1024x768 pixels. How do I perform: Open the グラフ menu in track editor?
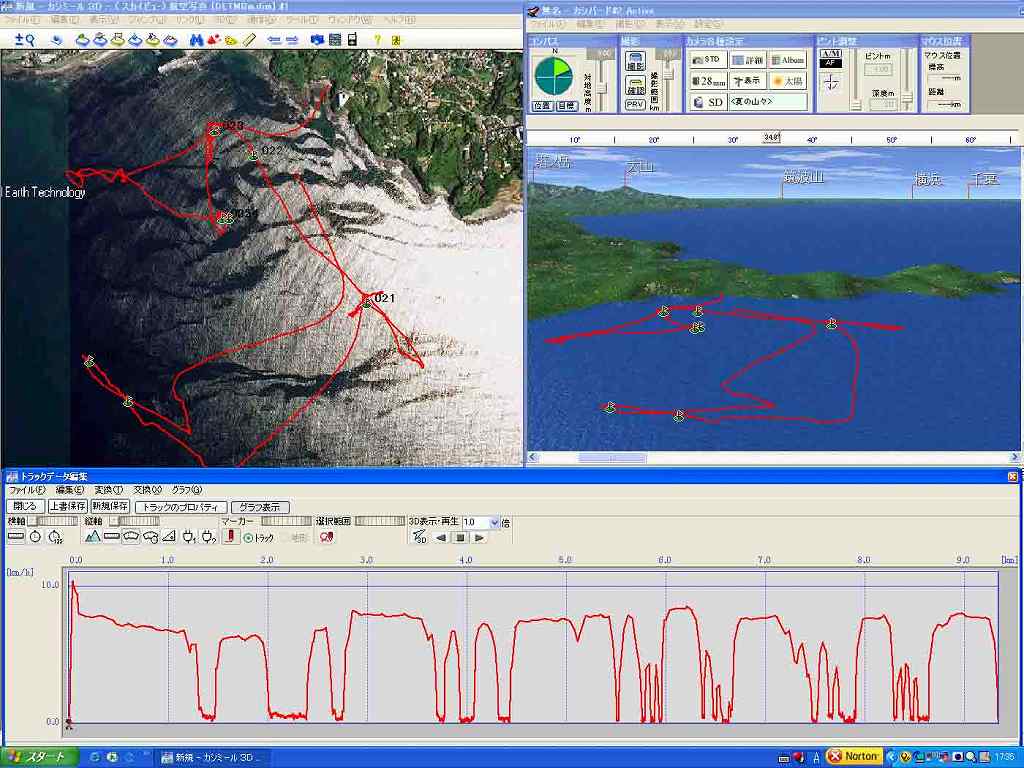click(x=187, y=491)
